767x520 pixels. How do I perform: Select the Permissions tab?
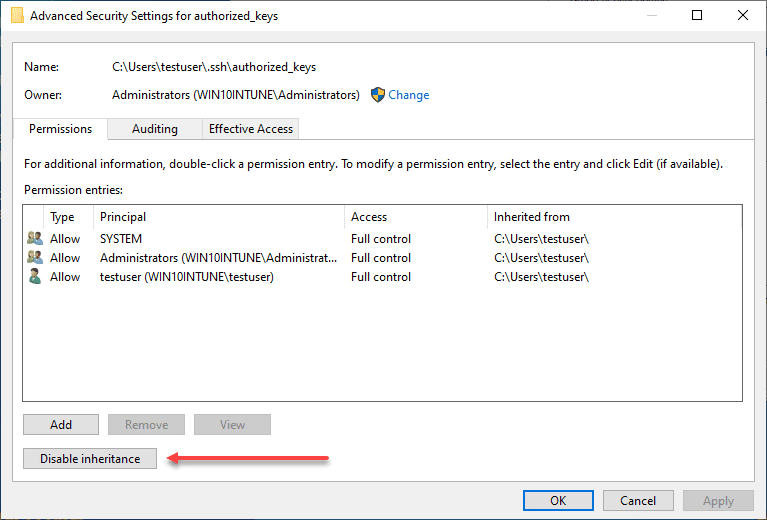pyautogui.click(x=60, y=129)
